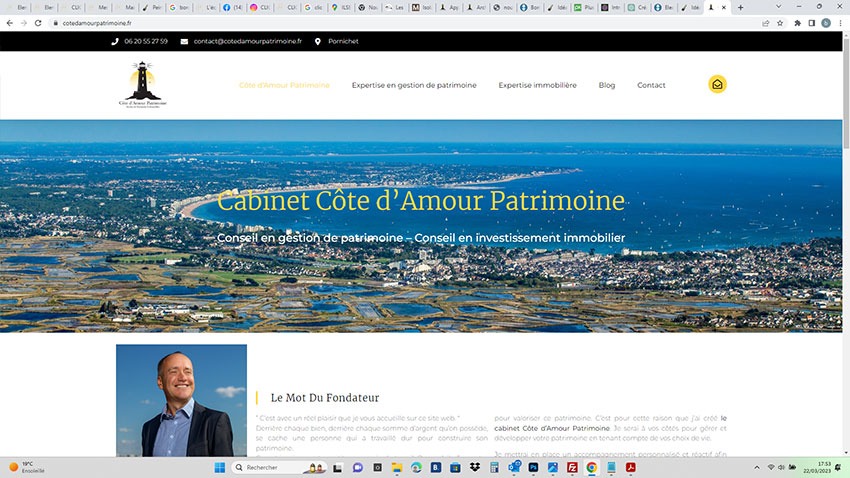The width and height of the screenshot is (850, 478).
Task: Open Microsoft Edge from the taskbar
Action: point(416,468)
